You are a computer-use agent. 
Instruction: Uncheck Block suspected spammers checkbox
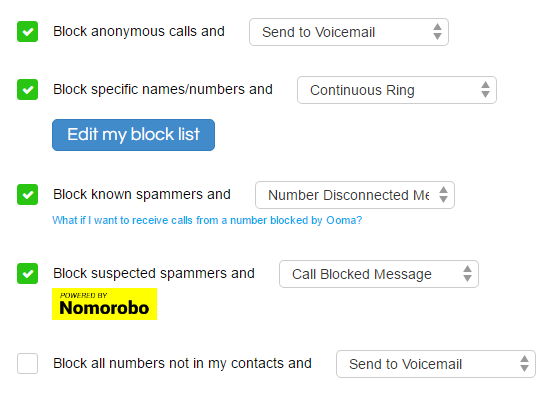pos(27,274)
